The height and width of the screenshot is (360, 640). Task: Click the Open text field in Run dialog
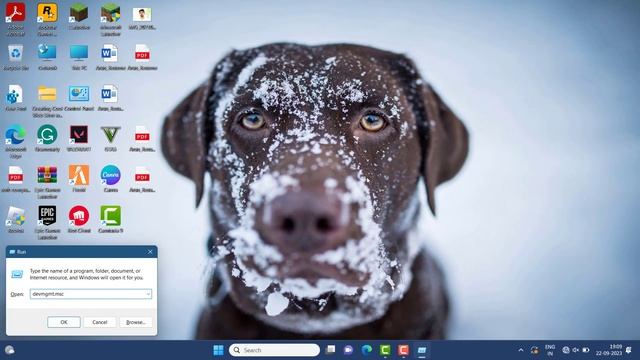pos(91,294)
